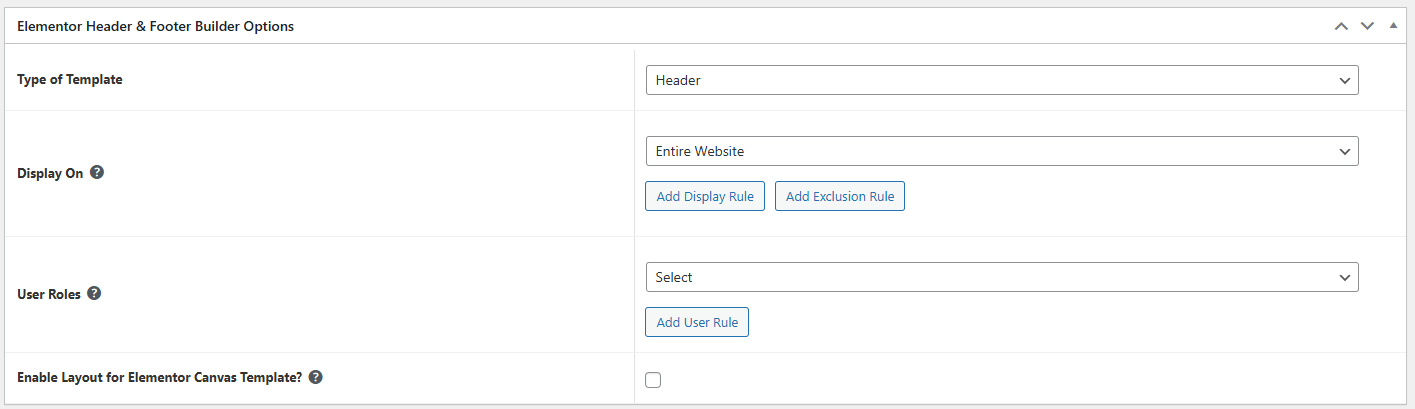1415x409 pixels.
Task: Click the help icon beside User Roles
Action: click(94, 294)
